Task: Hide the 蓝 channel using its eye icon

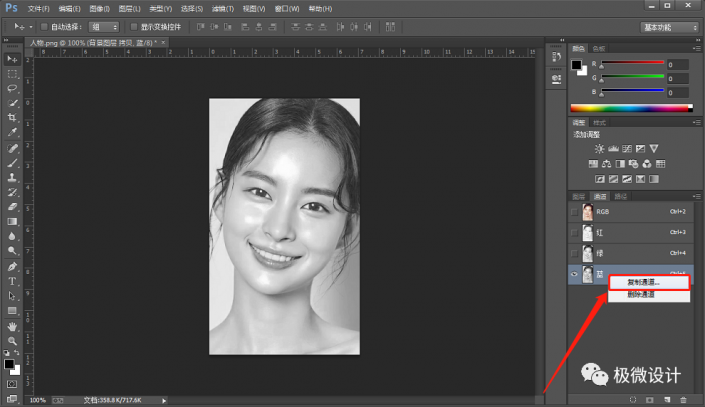Action: point(576,274)
